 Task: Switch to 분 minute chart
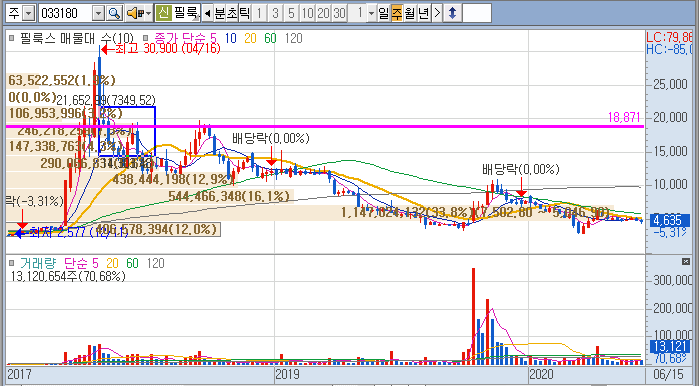point(220,13)
